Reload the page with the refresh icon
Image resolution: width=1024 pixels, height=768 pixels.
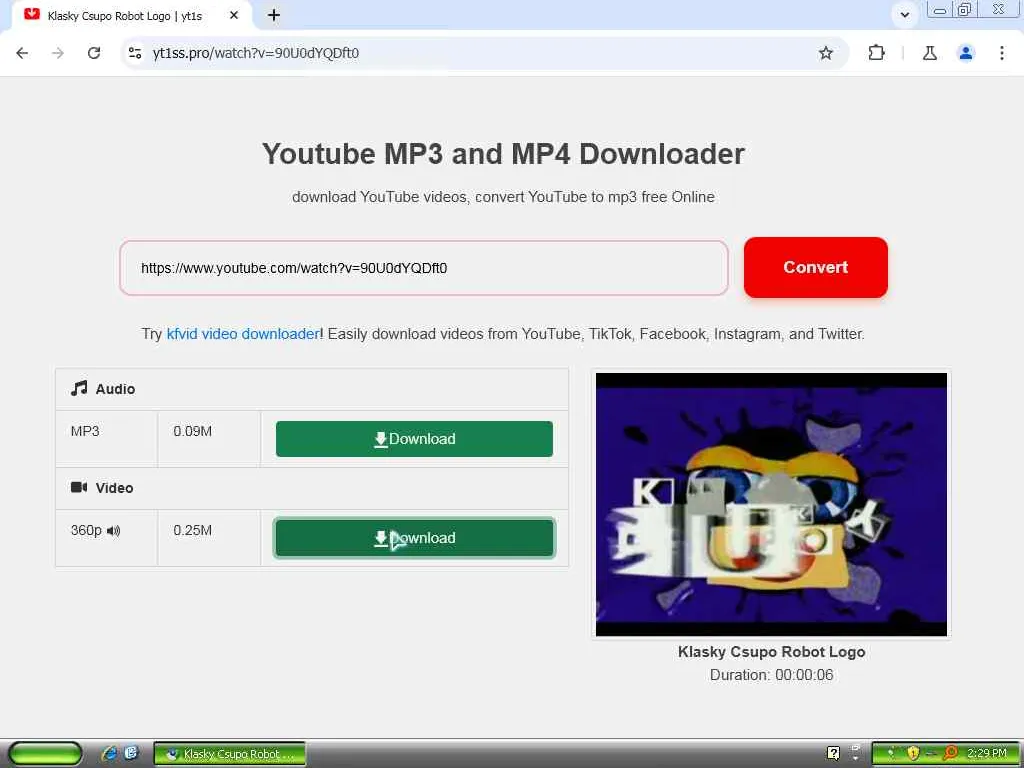tap(94, 53)
